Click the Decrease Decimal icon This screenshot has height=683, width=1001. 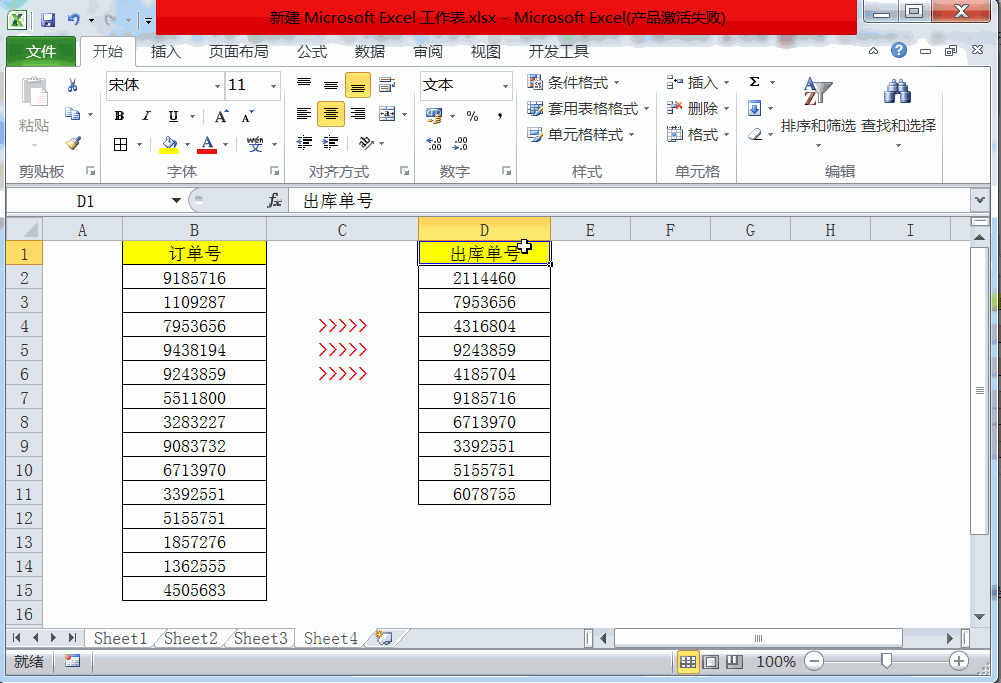(460, 144)
